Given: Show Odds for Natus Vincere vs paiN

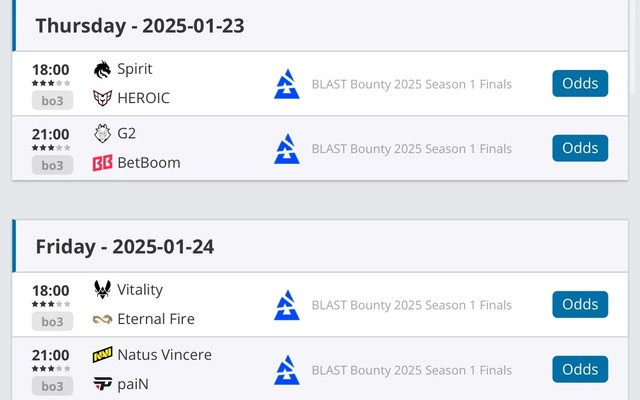Looking at the screenshot, I should tap(580, 369).
